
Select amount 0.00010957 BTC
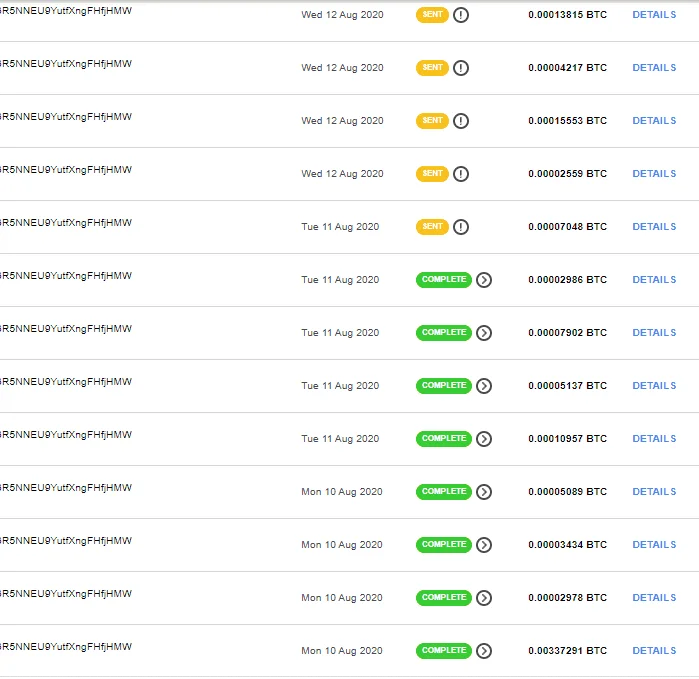(567, 439)
